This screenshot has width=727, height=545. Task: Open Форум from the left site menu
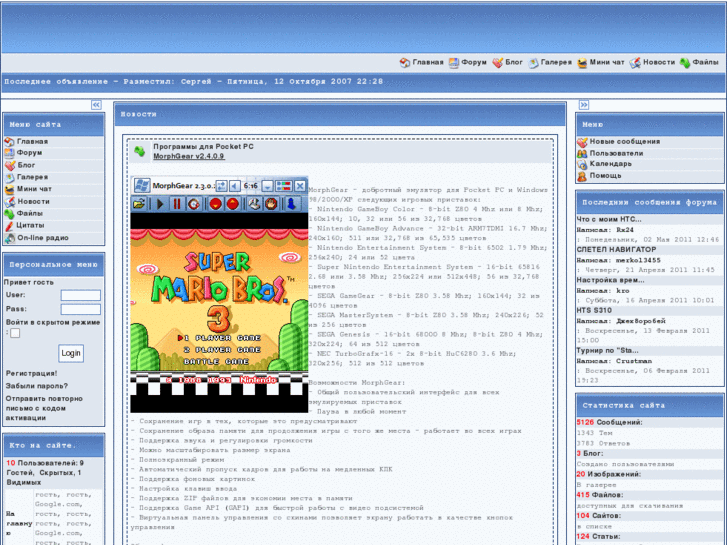click(x=29, y=153)
